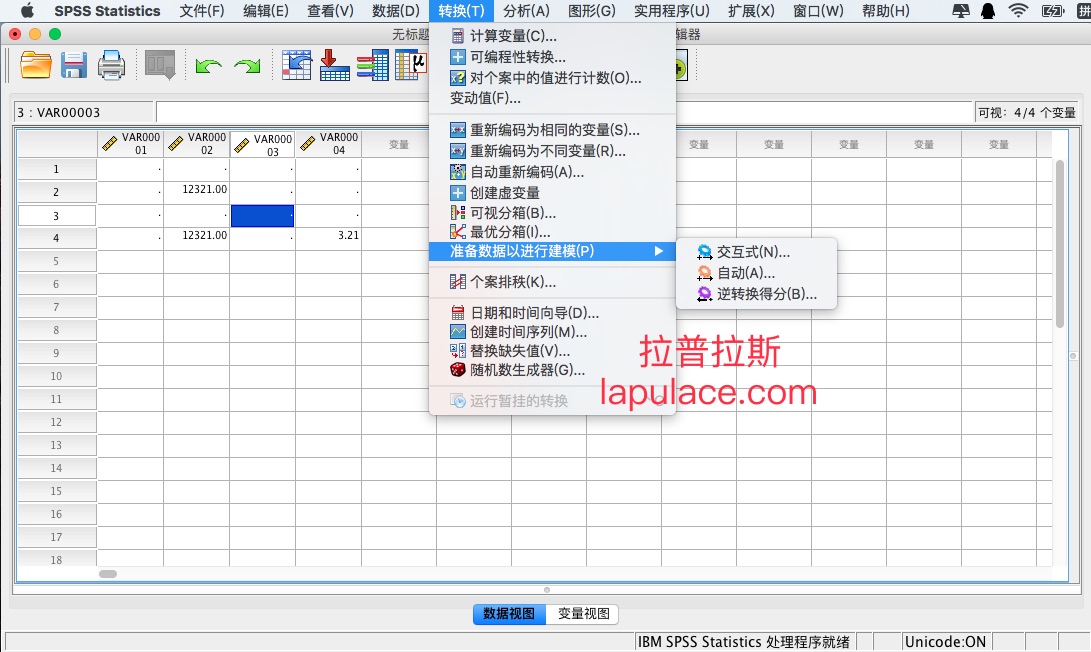Click the Recall recent dialogs icon

click(x=160, y=65)
